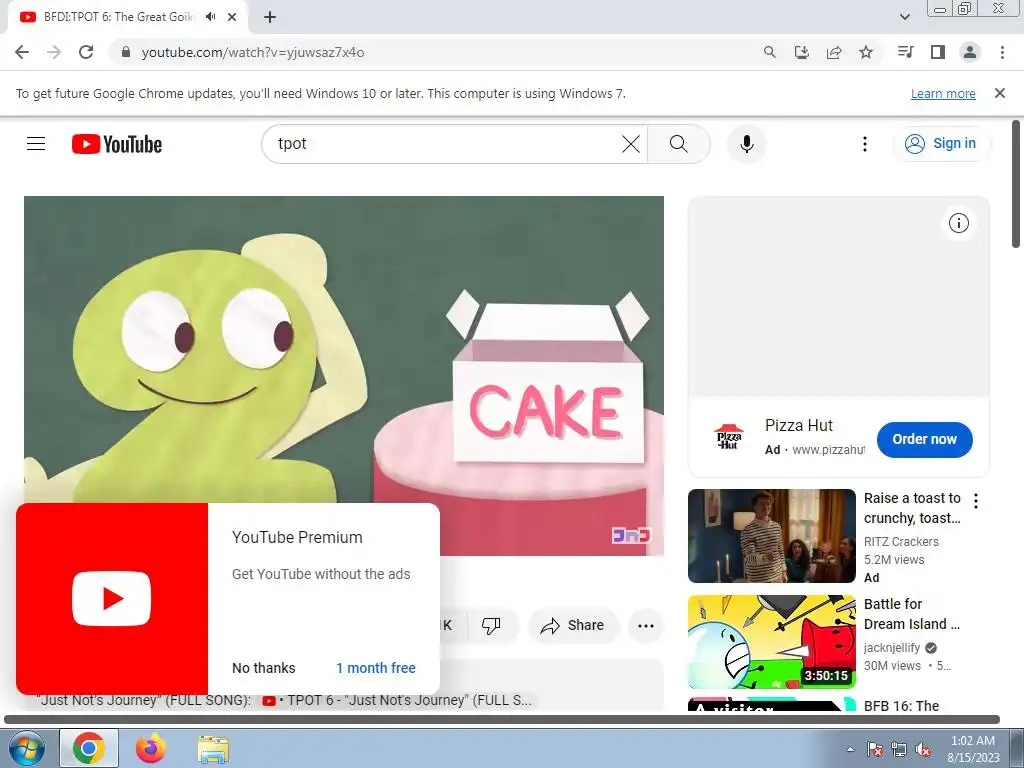
Task: Go to YouTube home via logo
Action: click(x=117, y=144)
